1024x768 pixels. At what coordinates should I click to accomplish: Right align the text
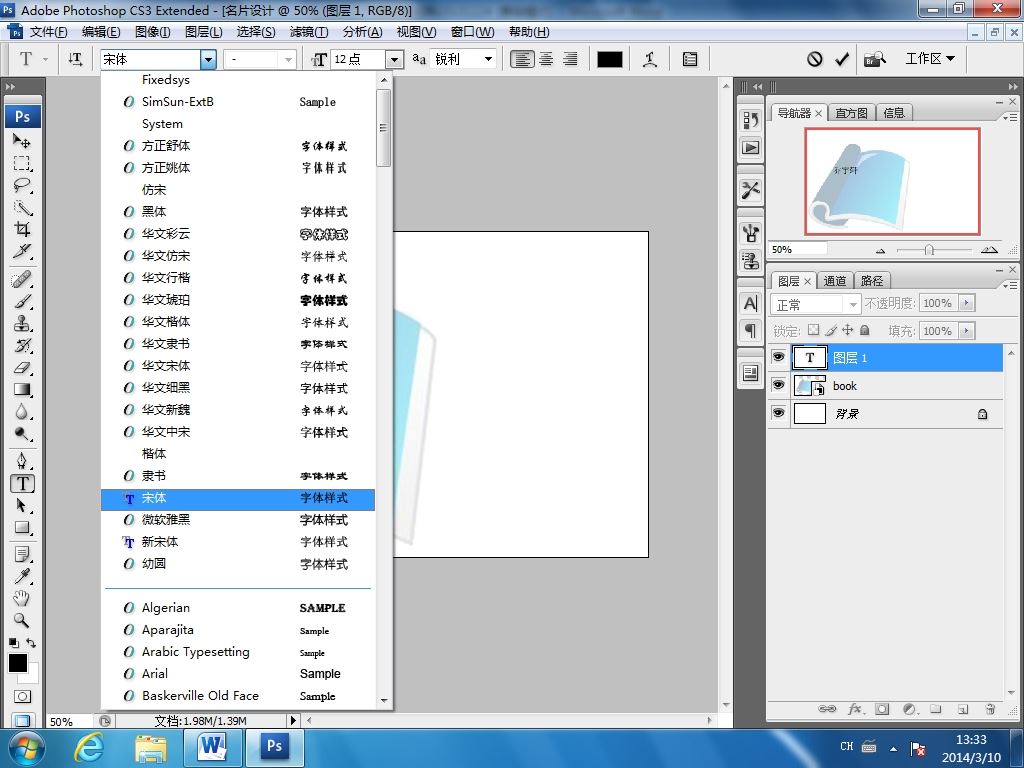tap(570, 59)
